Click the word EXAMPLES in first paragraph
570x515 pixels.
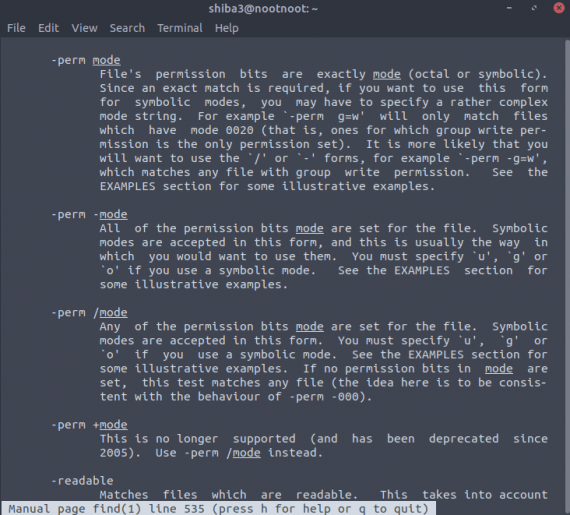coord(128,186)
